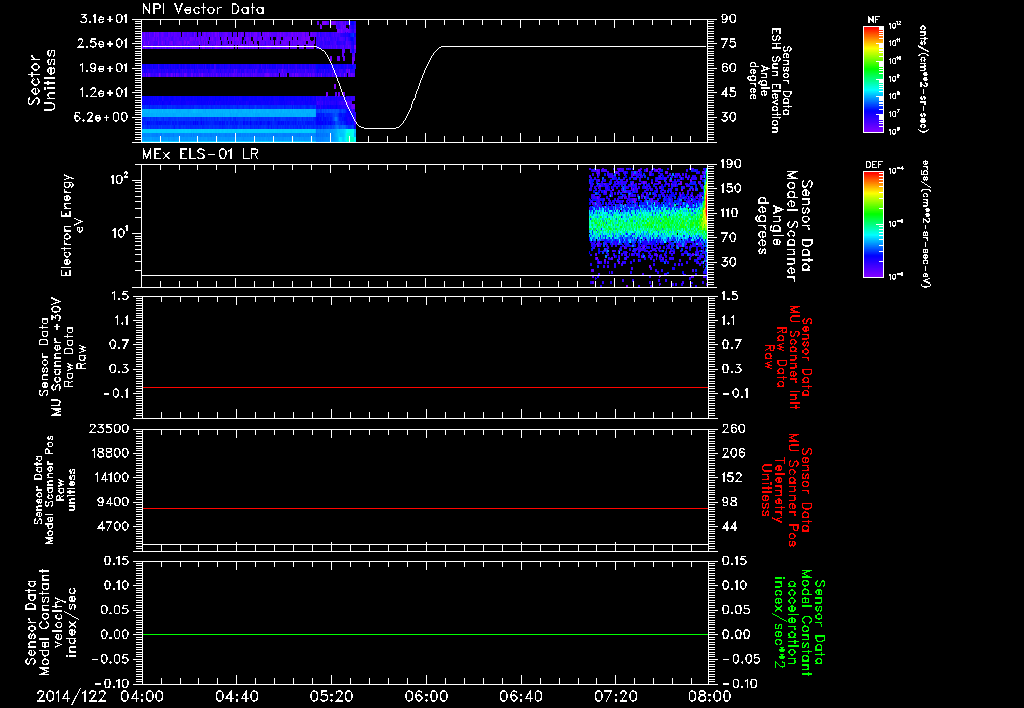Click the DEF color bar
Image resolution: width=1024 pixels, height=708 pixels.
874,224
